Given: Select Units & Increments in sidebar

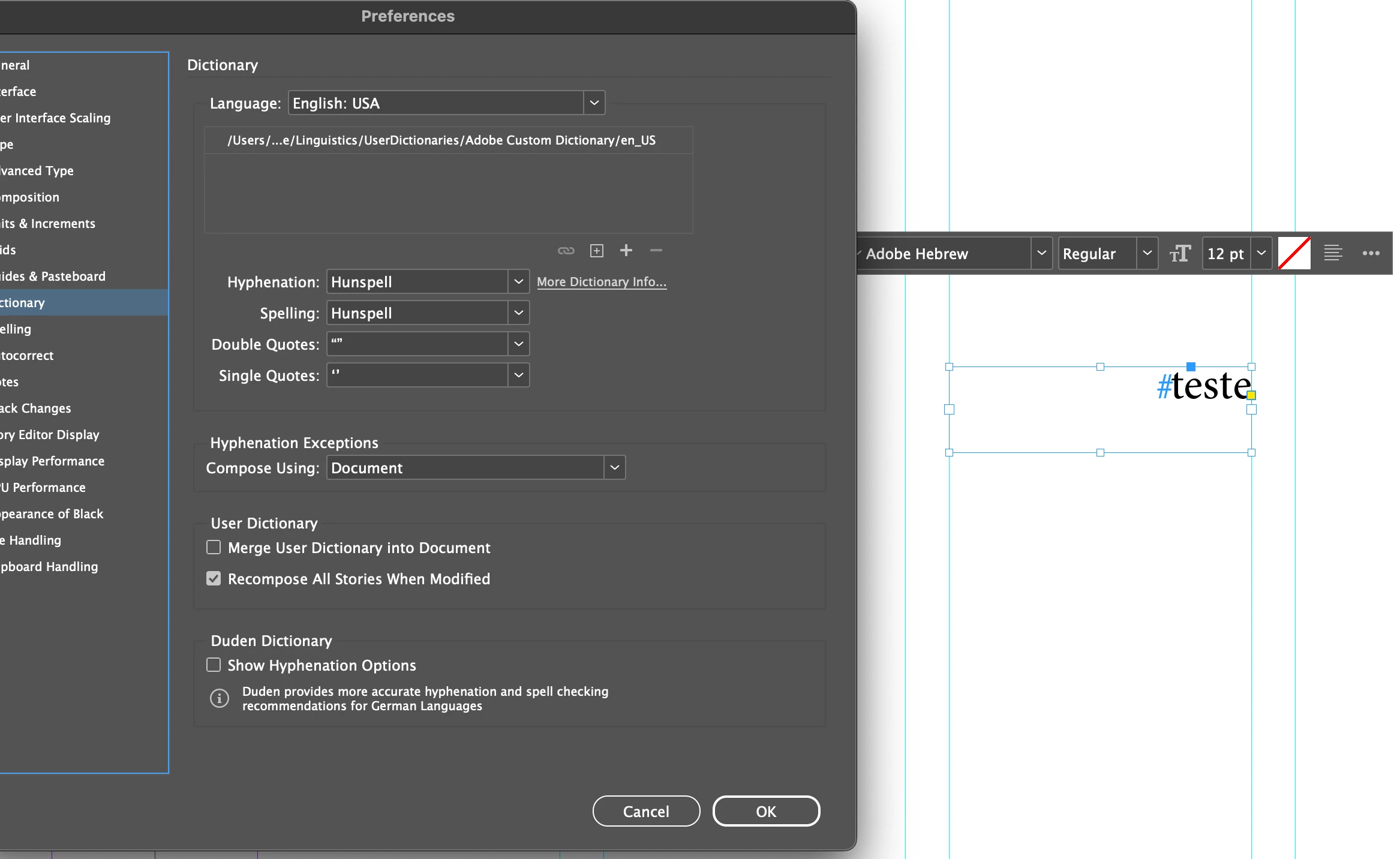Looking at the screenshot, I should coord(48,224).
